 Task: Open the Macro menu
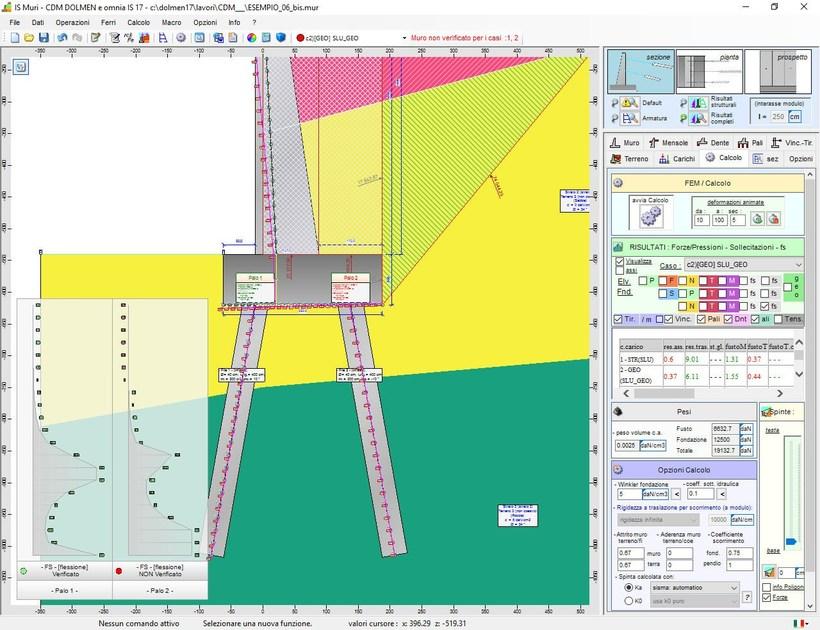tap(171, 22)
